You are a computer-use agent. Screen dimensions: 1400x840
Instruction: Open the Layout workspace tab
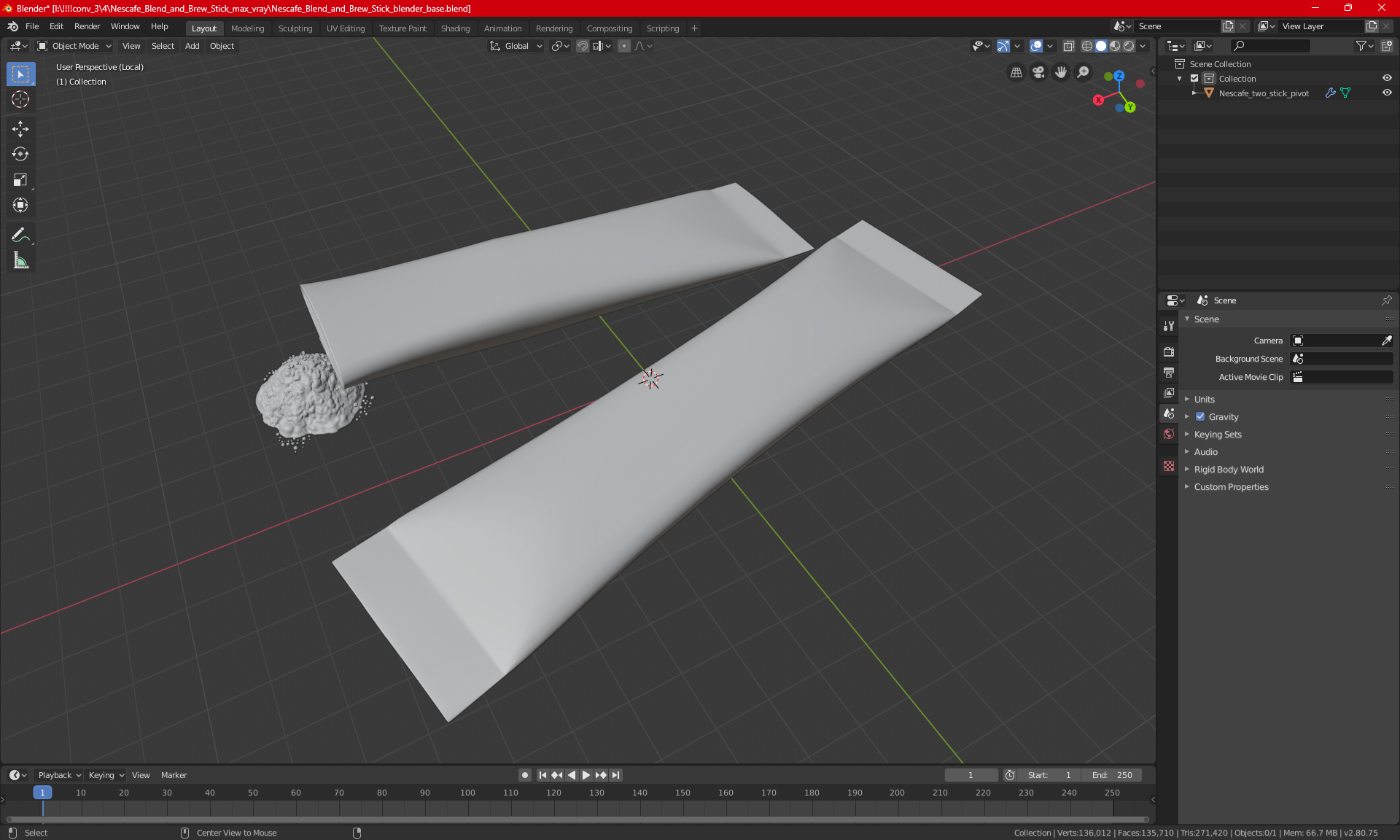(x=203, y=27)
